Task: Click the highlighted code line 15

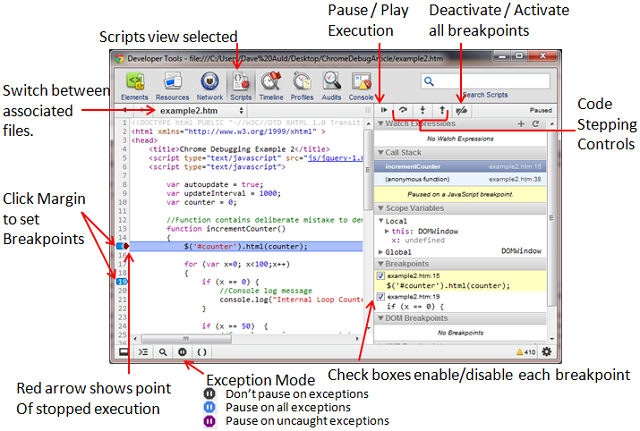Action: (246, 246)
